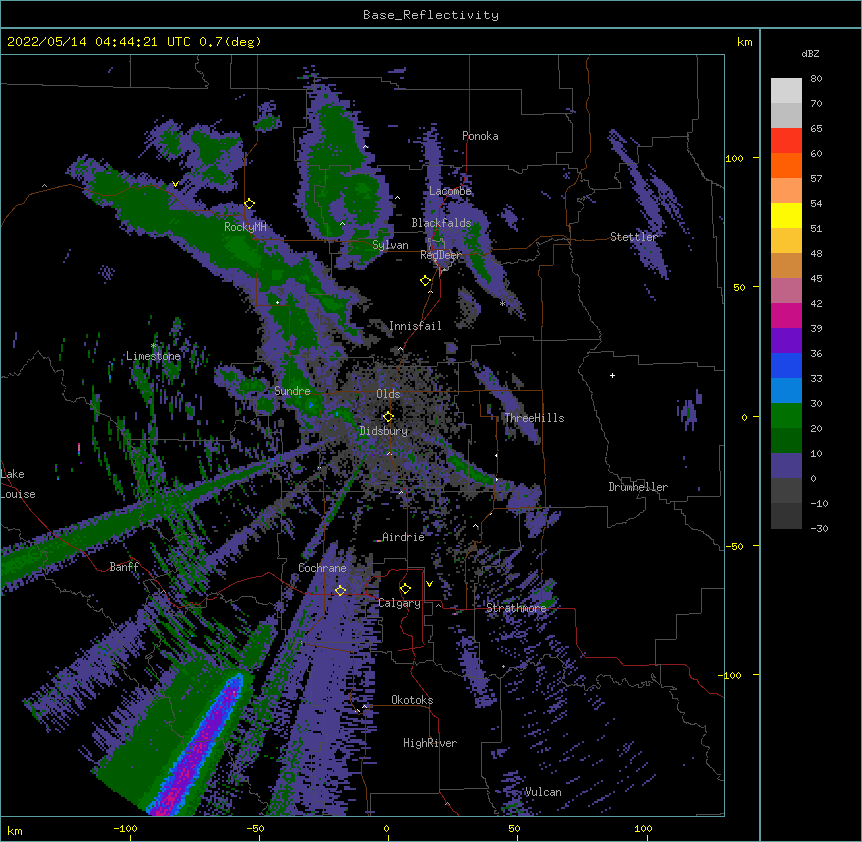Image resolution: width=862 pixels, height=842 pixels.
Task: Click yellow V marker east of Calgary
Action: [x=429, y=584]
